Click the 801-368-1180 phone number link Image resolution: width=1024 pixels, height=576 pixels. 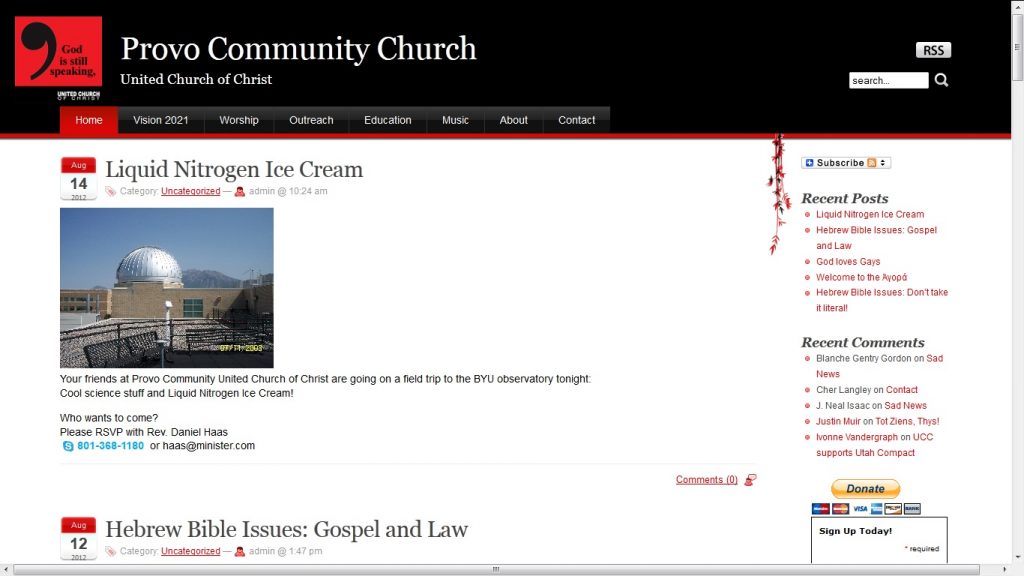point(110,446)
